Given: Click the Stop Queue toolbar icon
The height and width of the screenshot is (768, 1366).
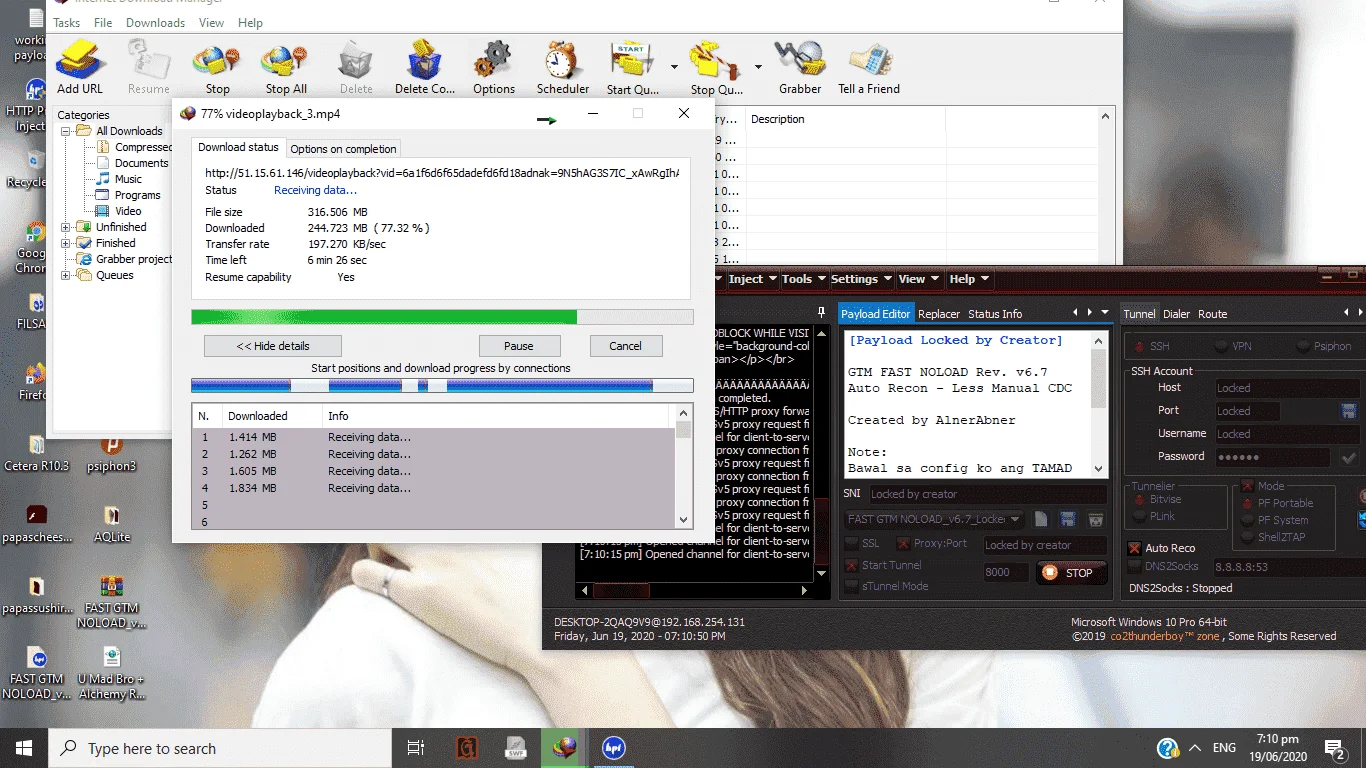Looking at the screenshot, I should pyautogui.click(x=715, y=61).
